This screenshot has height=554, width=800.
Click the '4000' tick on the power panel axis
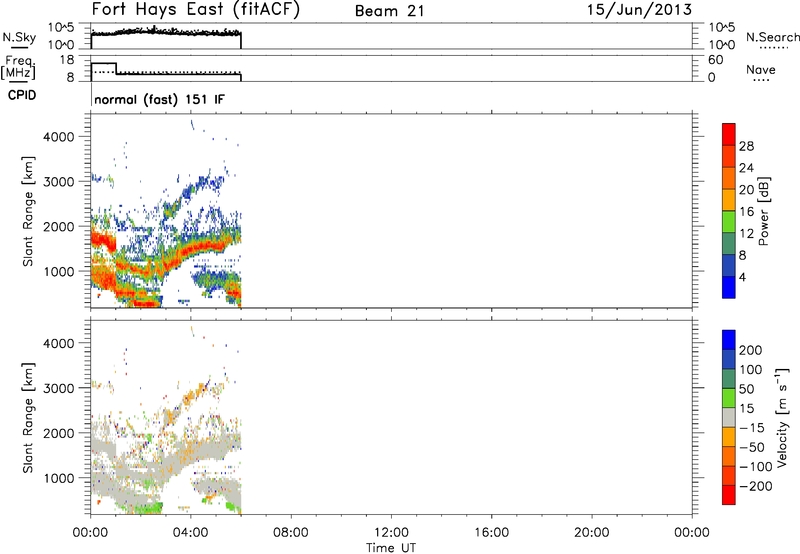59,137
